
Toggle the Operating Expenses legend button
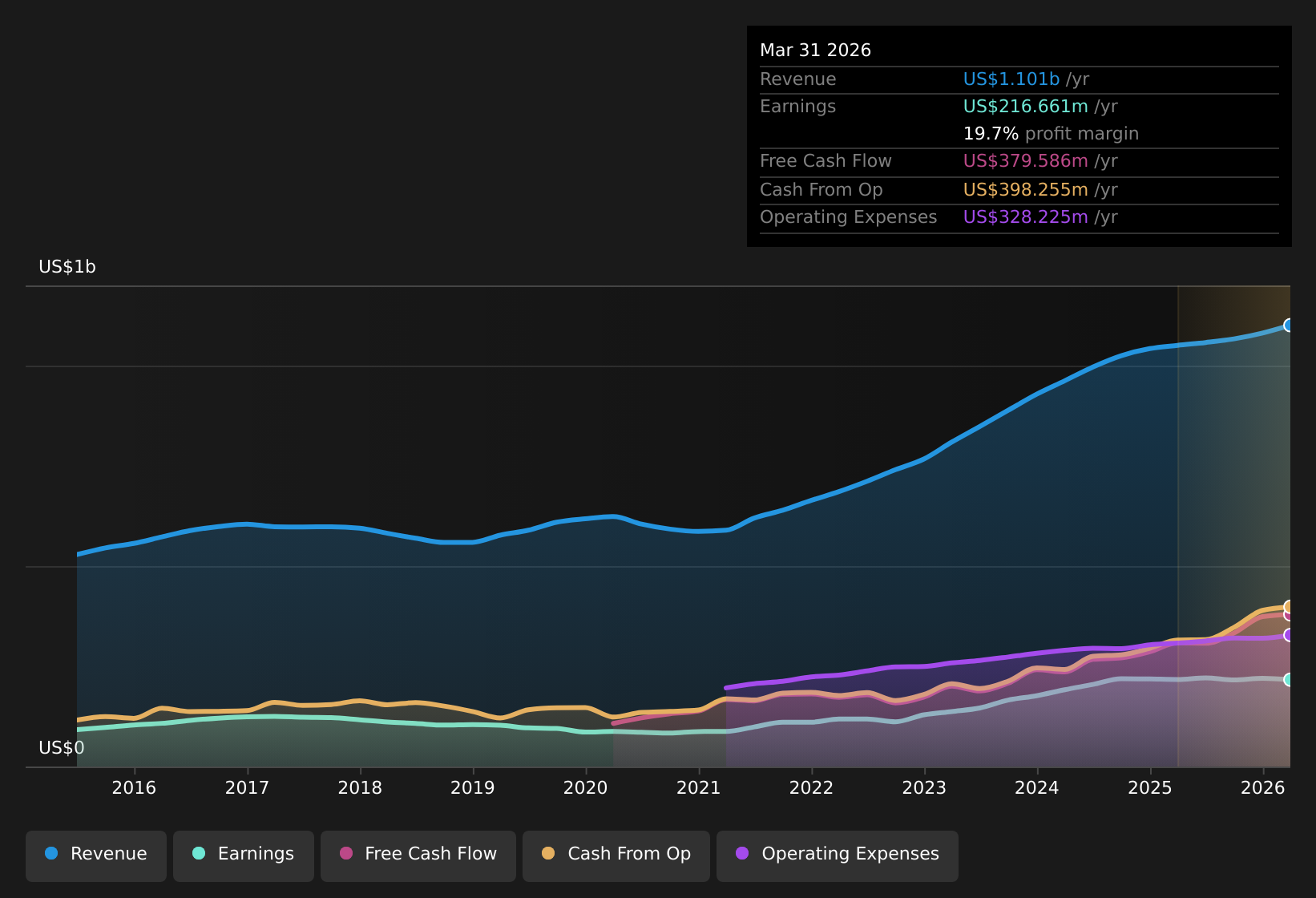click(x=838, y=855)
